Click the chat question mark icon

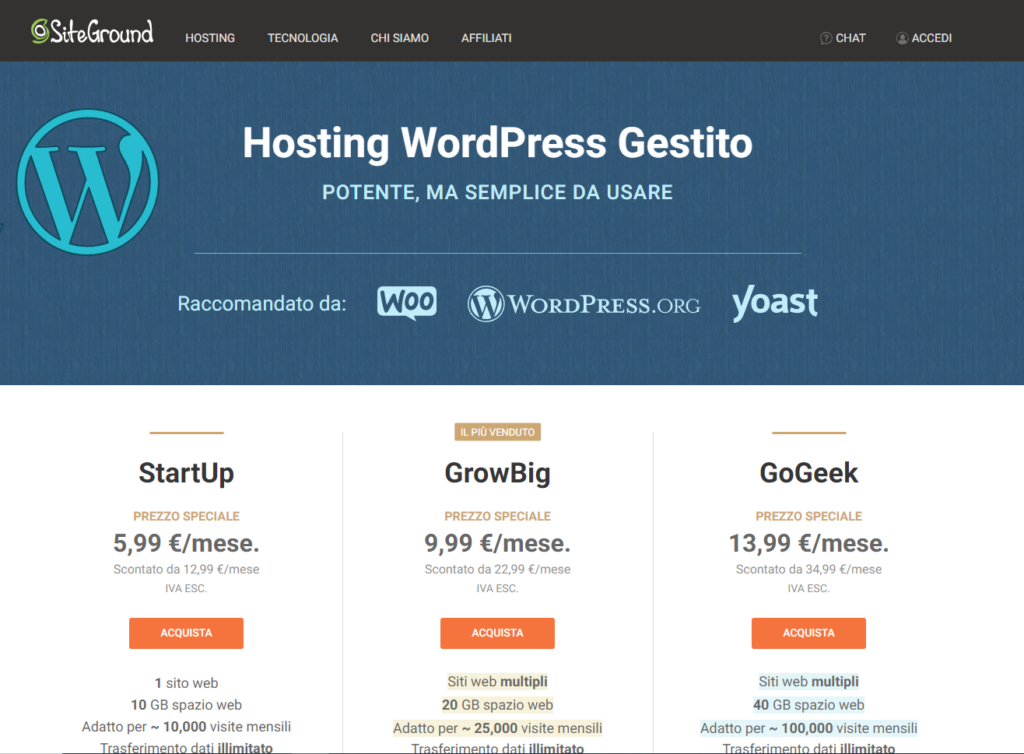(825, 38)
